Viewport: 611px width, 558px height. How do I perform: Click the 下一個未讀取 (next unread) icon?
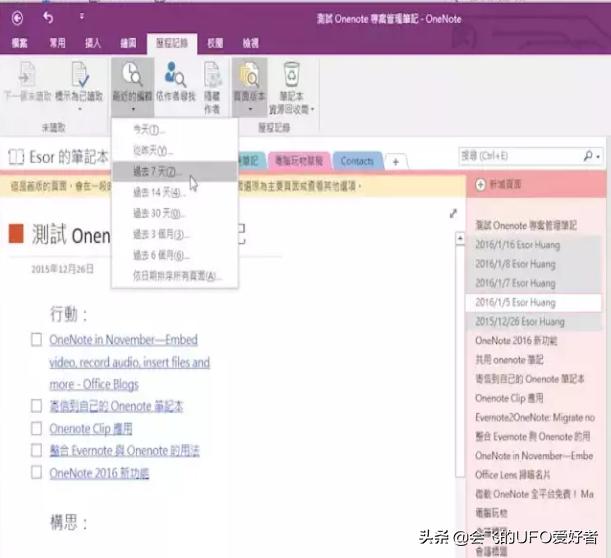(27, 74)
